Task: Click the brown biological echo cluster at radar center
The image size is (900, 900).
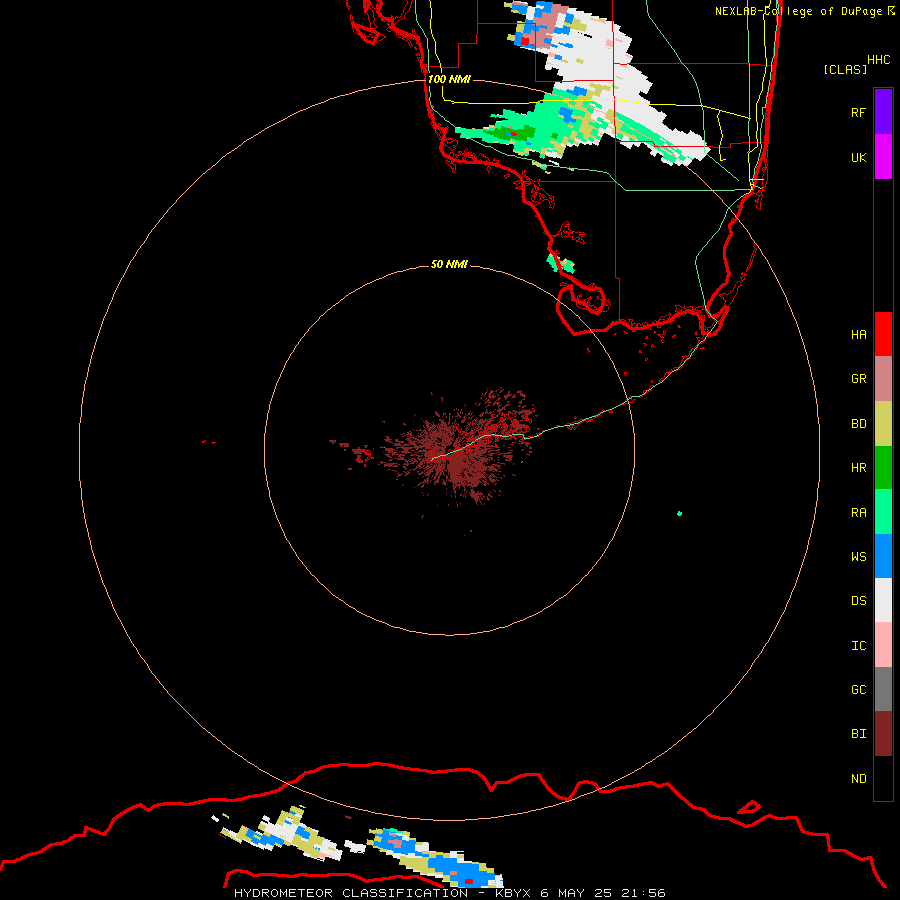Action: click(x=459, y=448)
